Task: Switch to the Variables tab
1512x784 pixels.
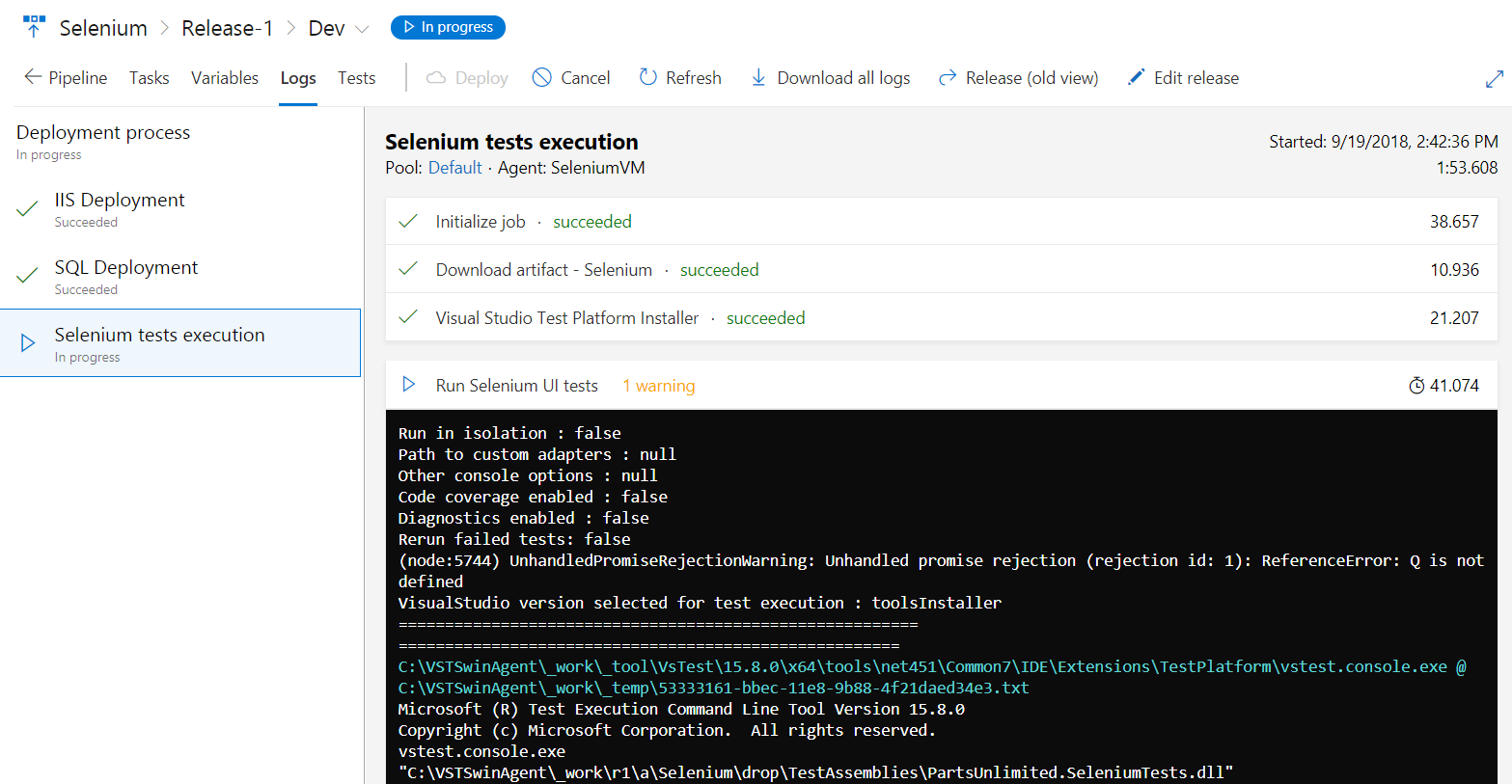Action: [225, 78]
